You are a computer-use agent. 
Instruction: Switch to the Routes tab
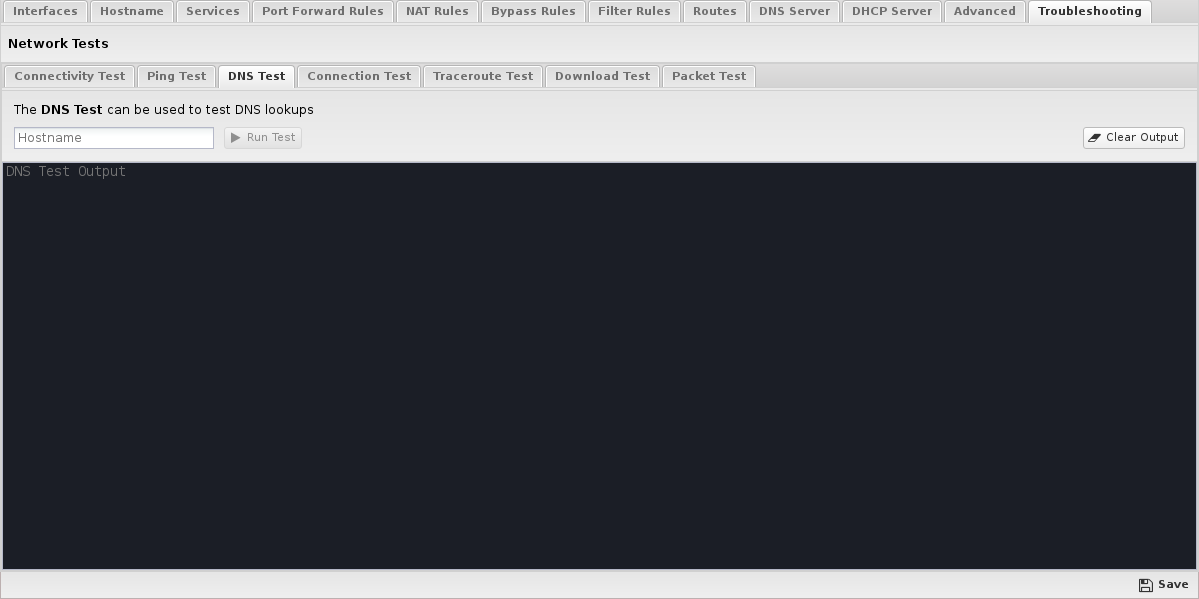pos(714,11)
